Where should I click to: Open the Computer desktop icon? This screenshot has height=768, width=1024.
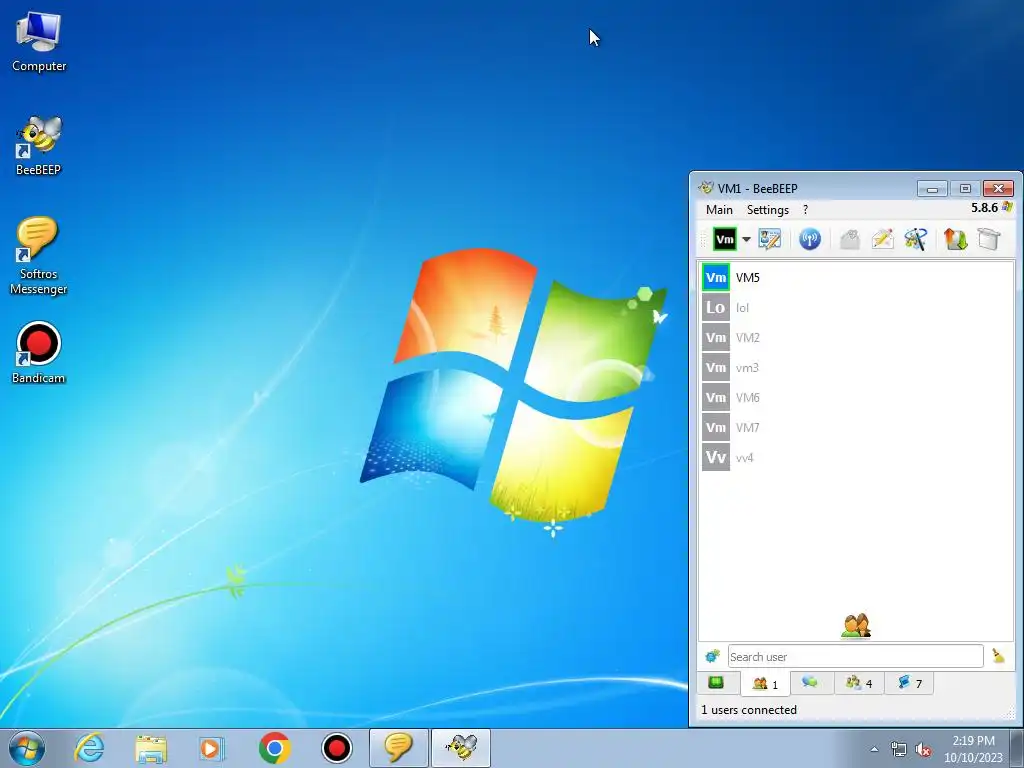(x=39, y=41)
